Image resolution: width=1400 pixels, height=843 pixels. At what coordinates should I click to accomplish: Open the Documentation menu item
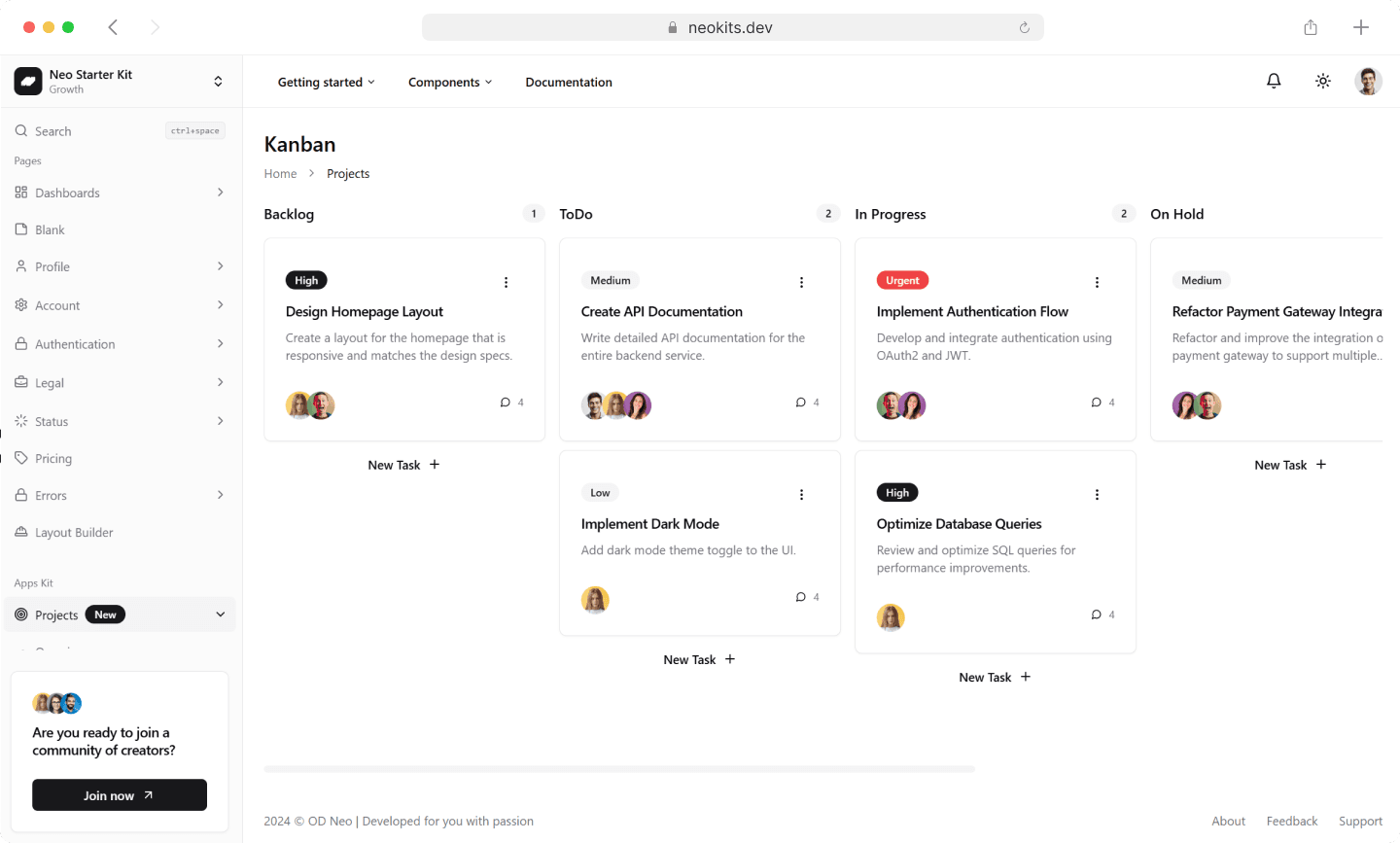569,83
